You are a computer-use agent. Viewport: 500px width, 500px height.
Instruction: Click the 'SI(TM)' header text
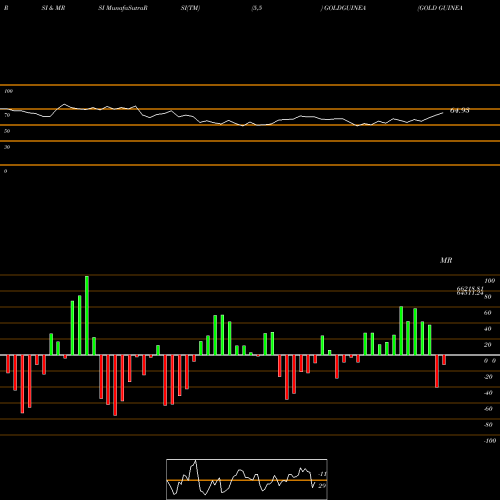point(190,8)
